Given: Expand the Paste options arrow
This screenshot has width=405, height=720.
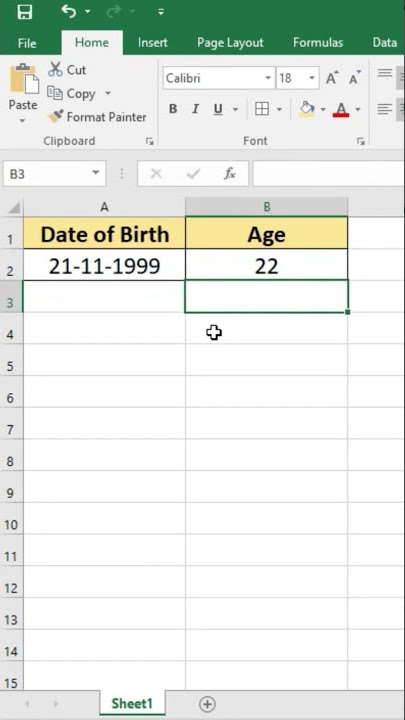Looking at the screenshot, I should pyautogui.click(x=22, y=121).
